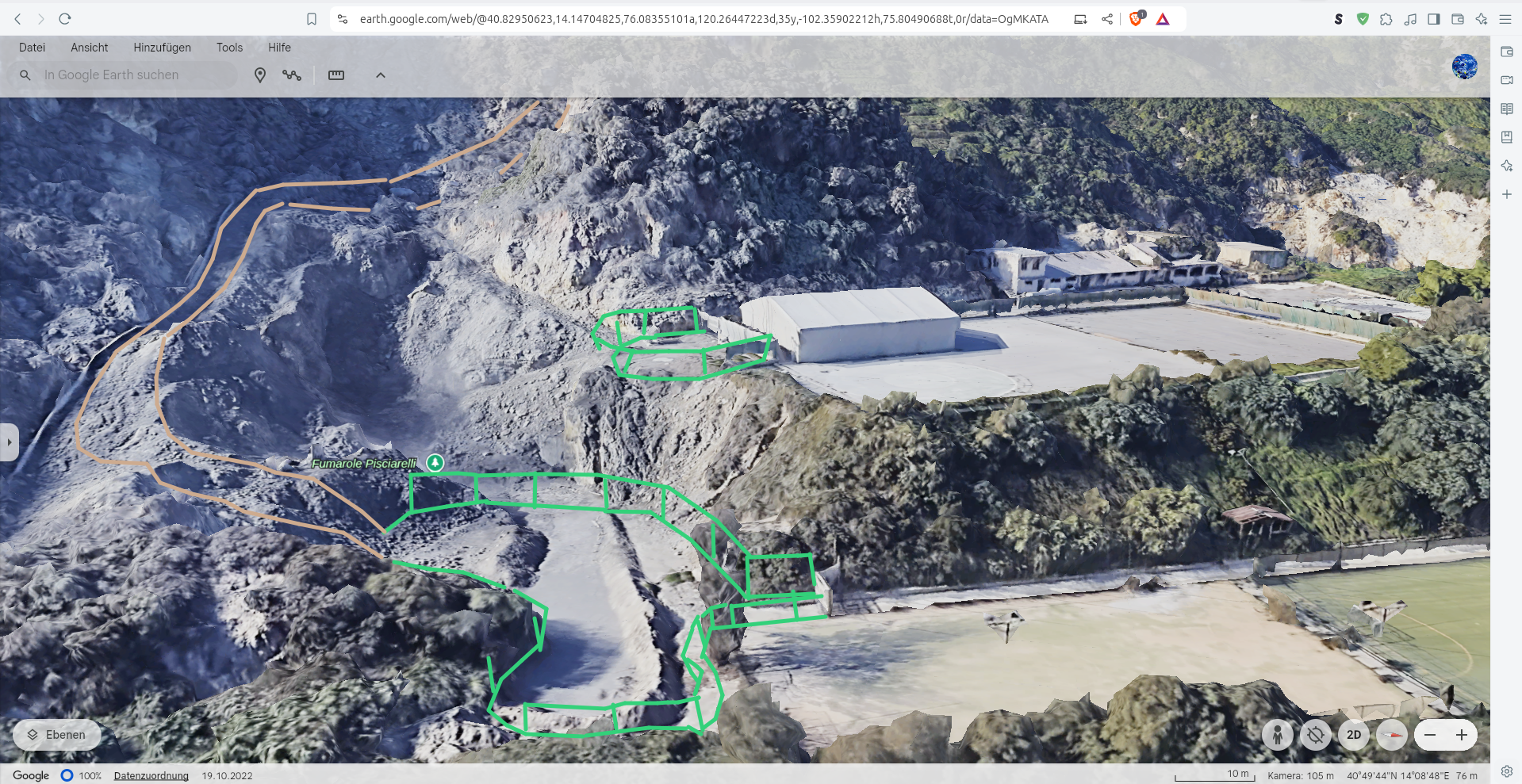Click the install app icon in address bar
Viewport: 1522px width, 784px height.
click(x=1080, y=19)
